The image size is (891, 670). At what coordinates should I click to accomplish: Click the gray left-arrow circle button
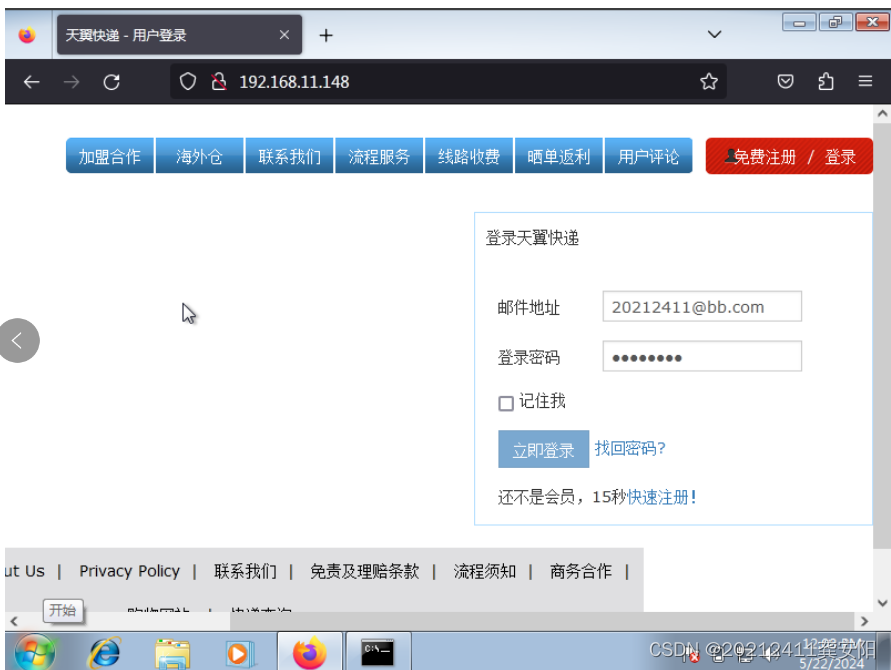pos(18,340)
